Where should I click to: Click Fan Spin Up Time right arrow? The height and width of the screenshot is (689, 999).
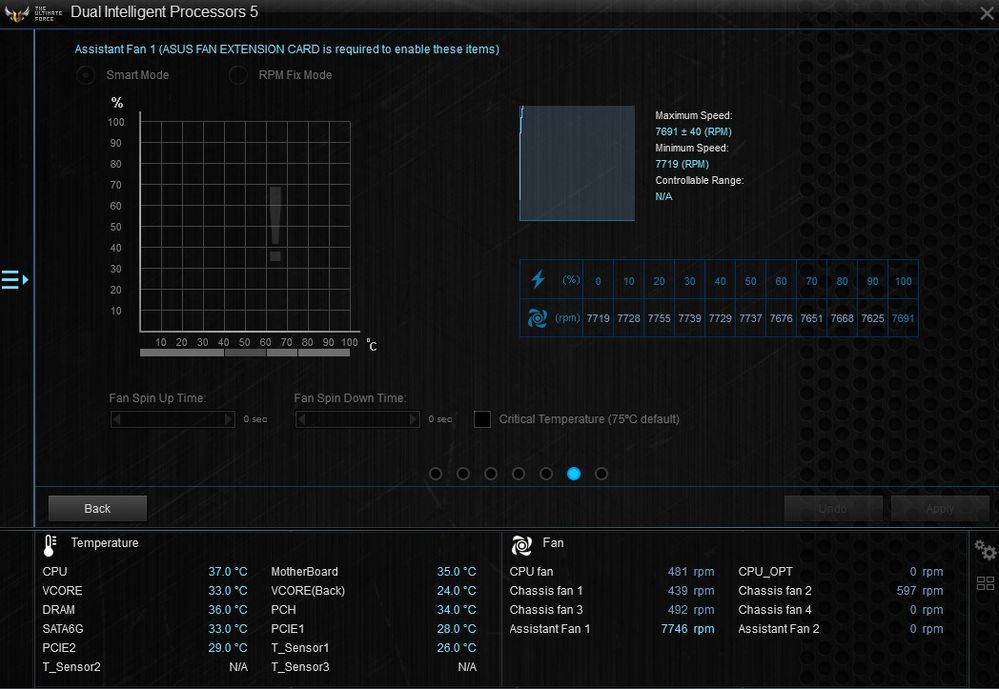click(228, 419)
